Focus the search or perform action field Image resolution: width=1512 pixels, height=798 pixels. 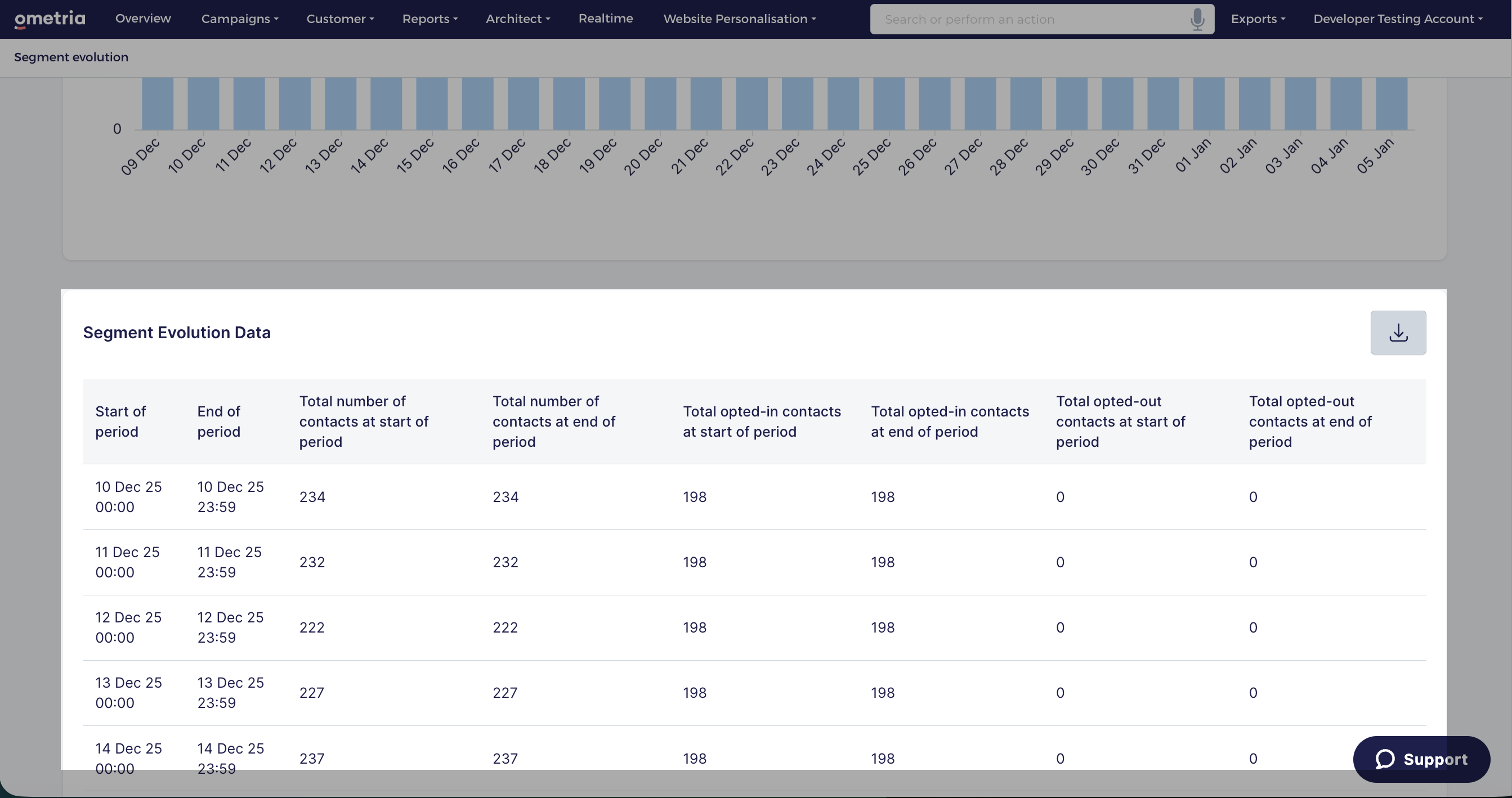[x=1033, y=19]
